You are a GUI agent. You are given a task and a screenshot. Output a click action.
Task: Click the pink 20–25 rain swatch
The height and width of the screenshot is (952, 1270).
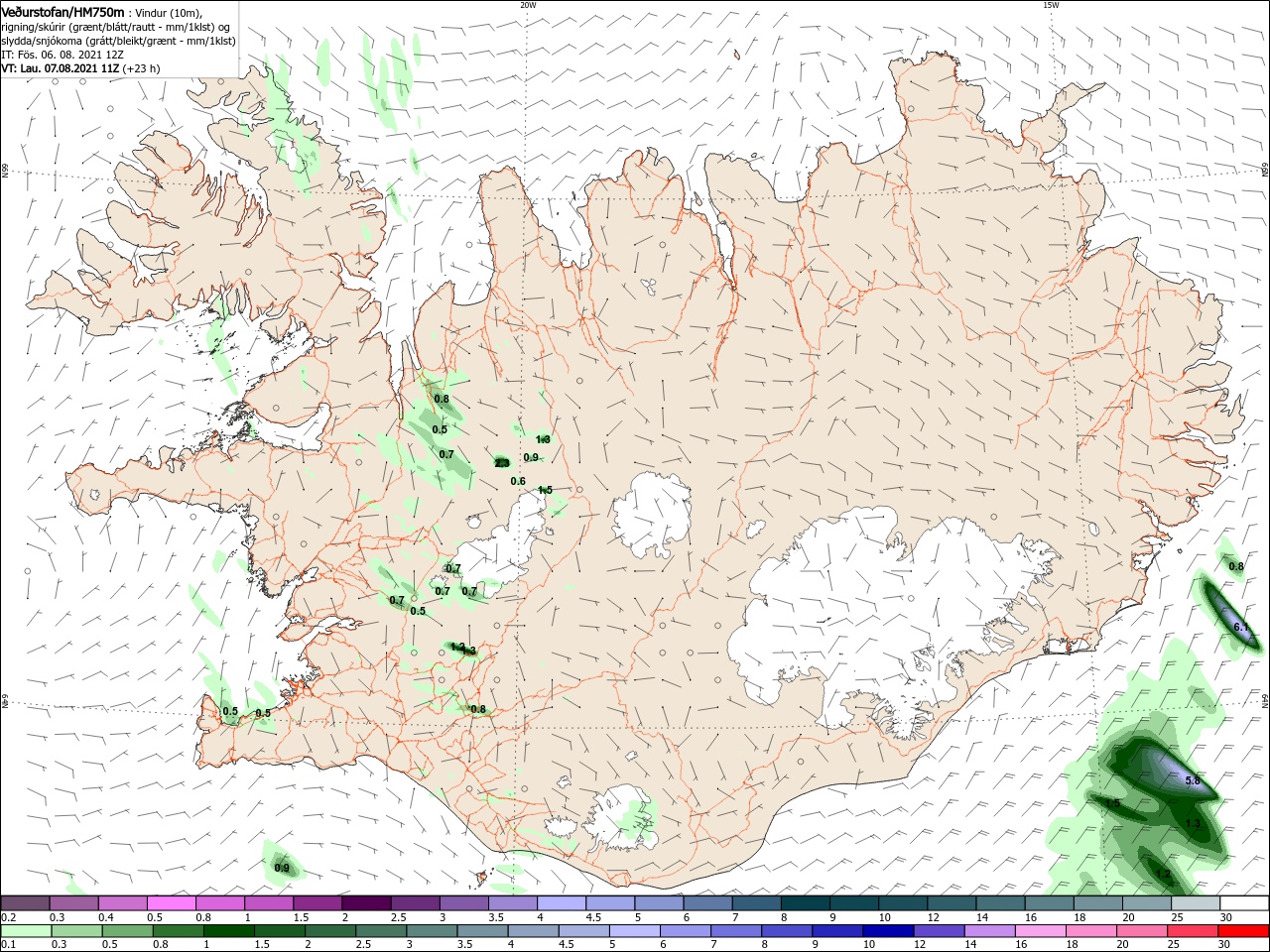coord(1143,931)
